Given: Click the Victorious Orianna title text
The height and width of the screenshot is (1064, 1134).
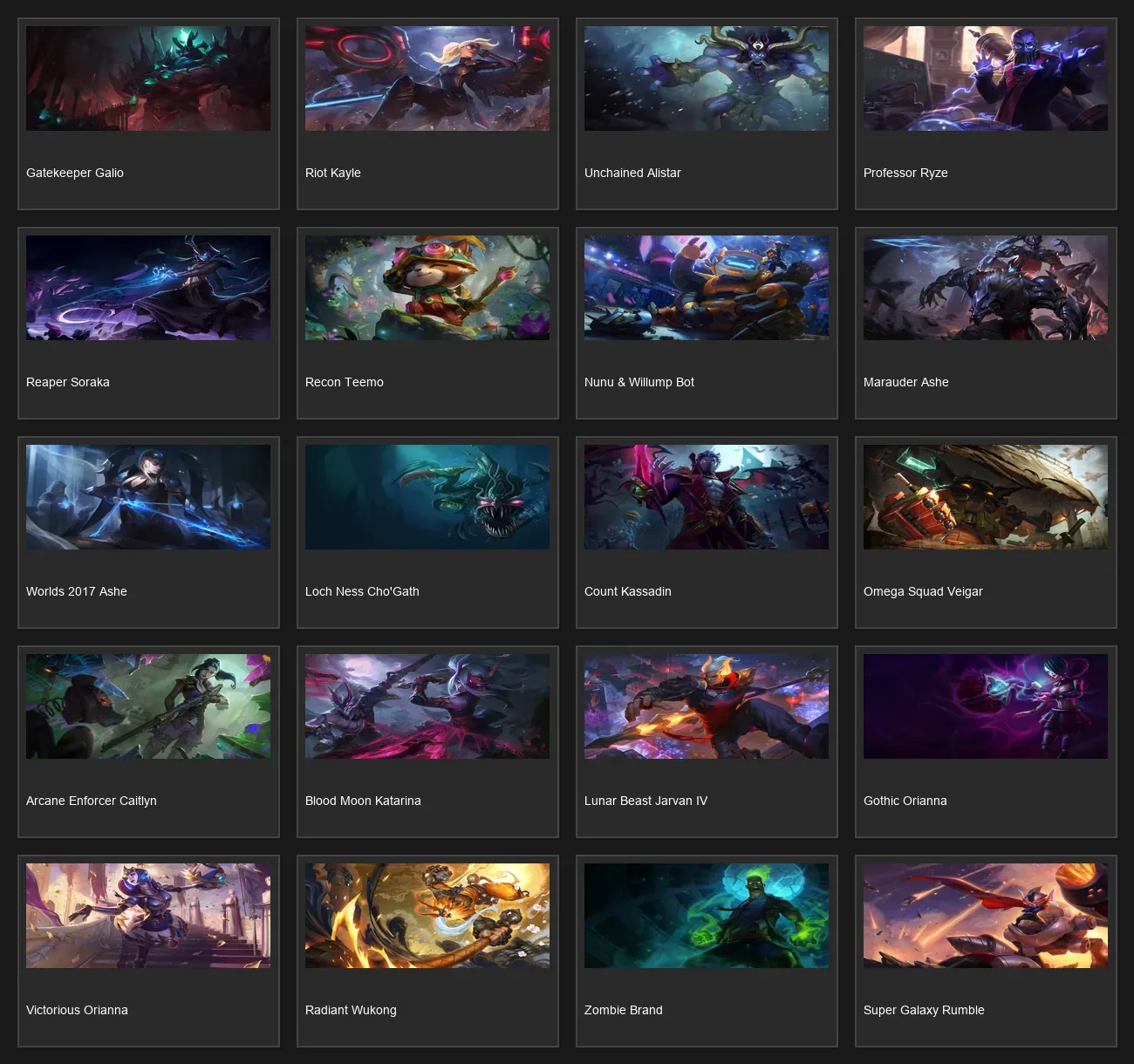Looking at the screenshot, I should [x=77, y=1010].
